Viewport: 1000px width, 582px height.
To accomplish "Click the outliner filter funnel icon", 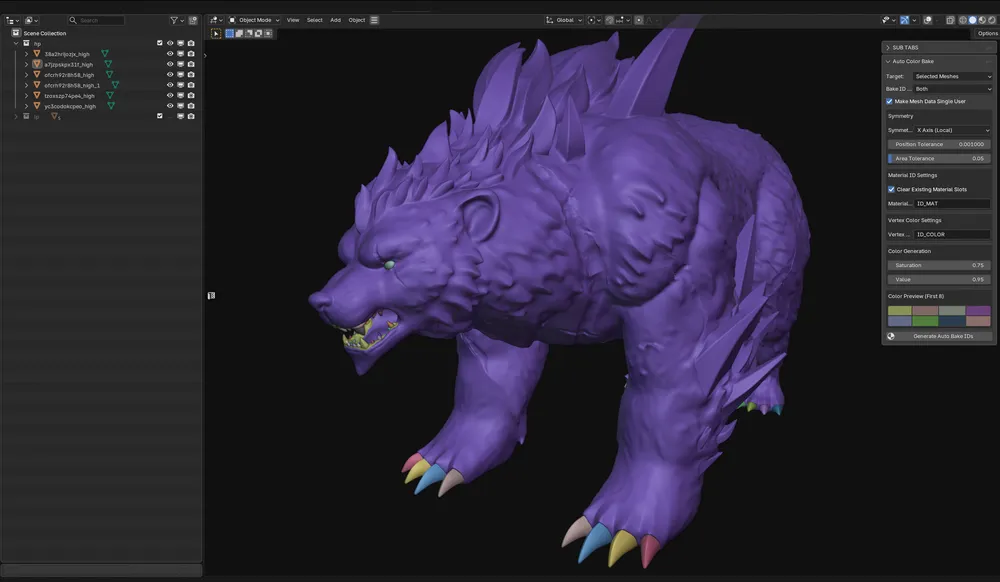I will (173, 20).
